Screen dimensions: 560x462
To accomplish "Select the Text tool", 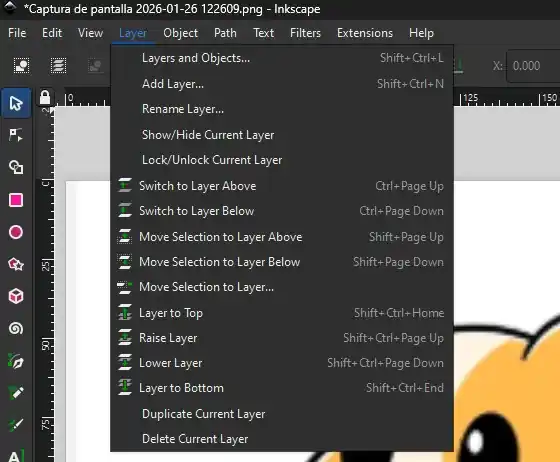I will (16, 456).
